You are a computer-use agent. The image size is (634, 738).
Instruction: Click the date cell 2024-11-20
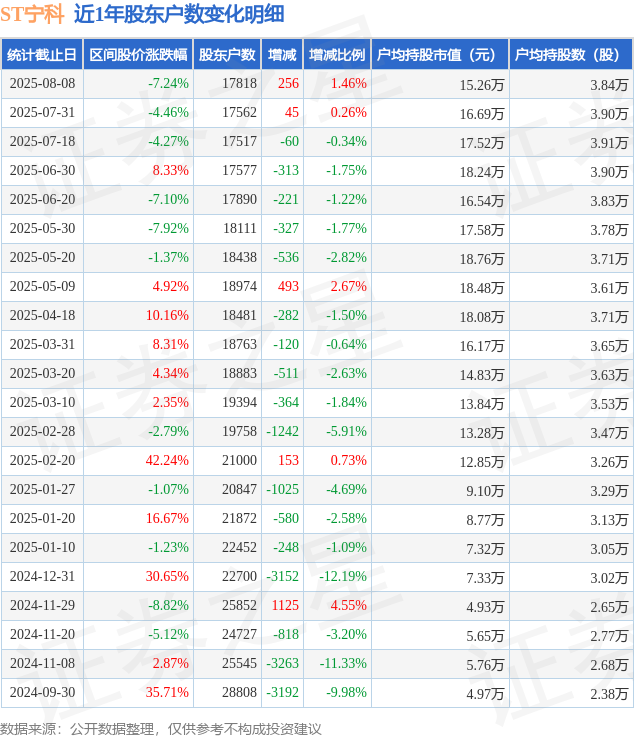pyautogui.click(x=42, y=634)
